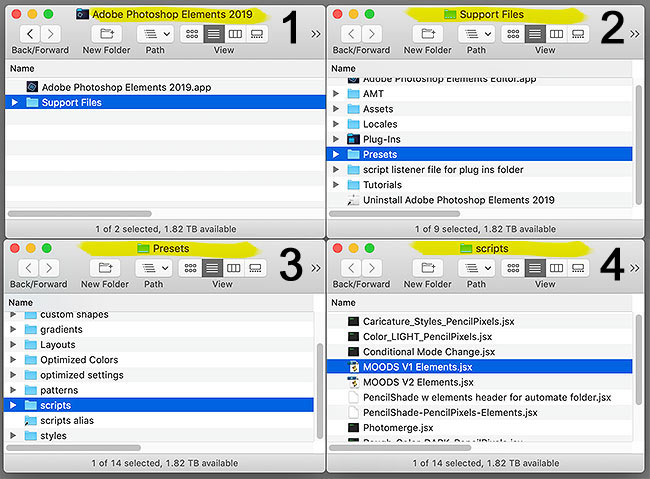Switch to icon view in Presets window
The width and height of the screenshot is (650, 479).
(190, 268)
